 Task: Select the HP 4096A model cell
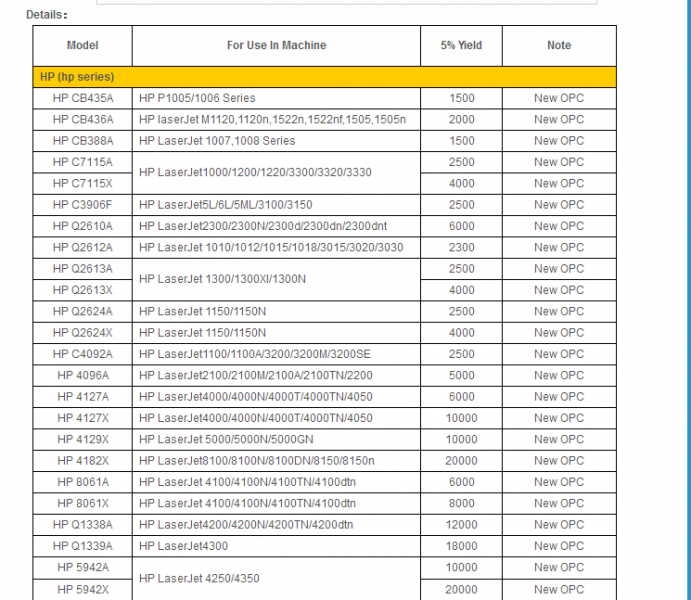(x=83, y=375)
